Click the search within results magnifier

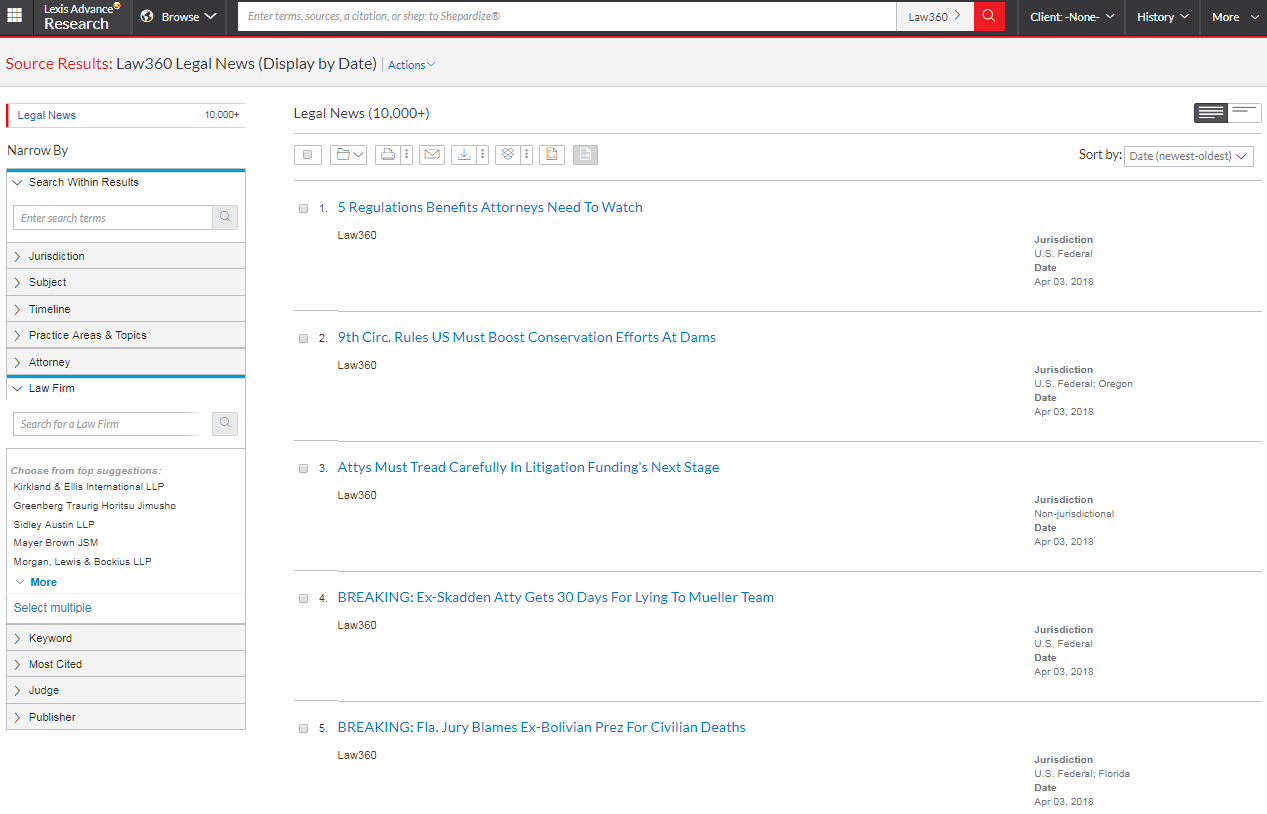tap(225, 217)
